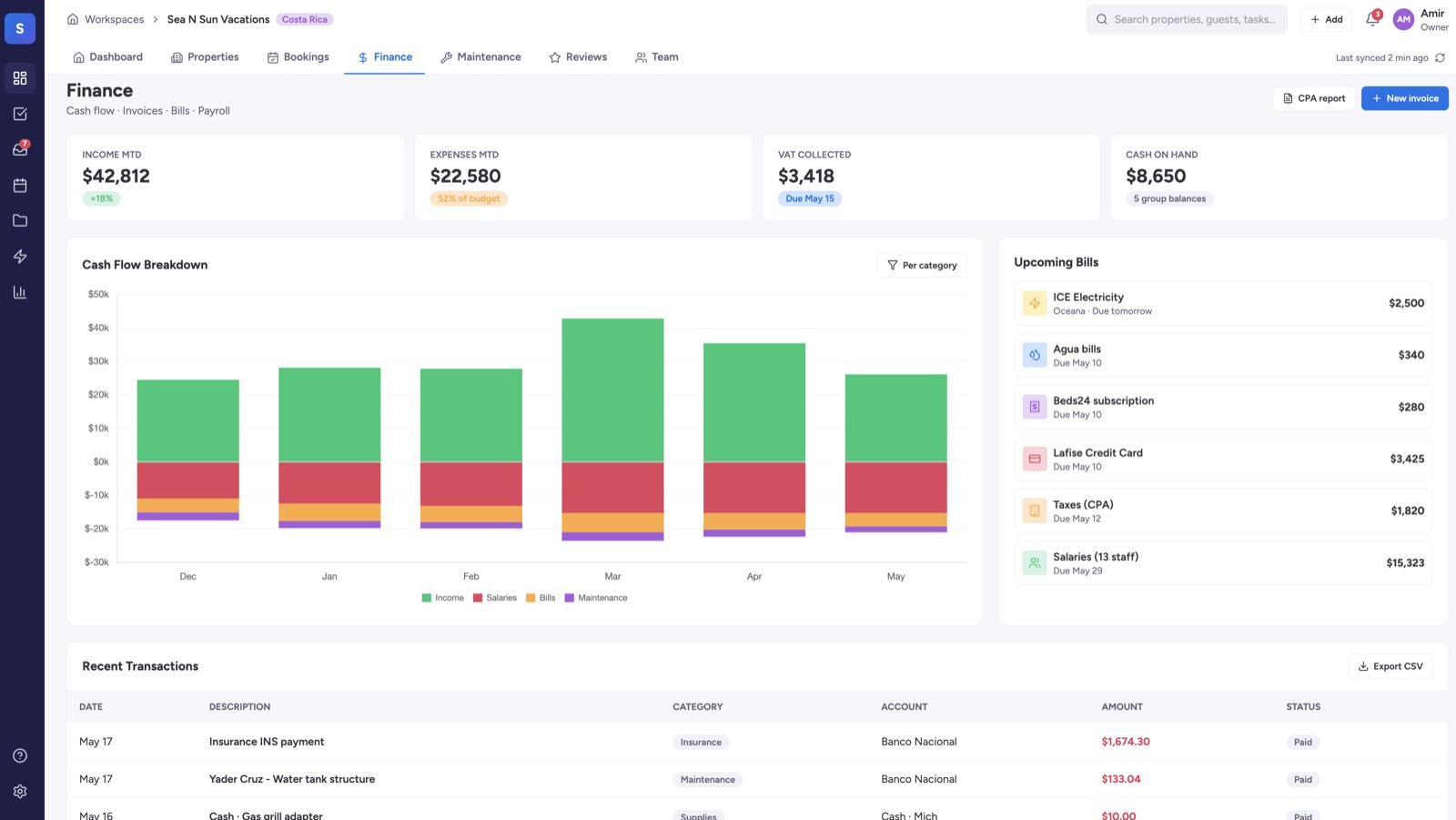Click the Add button in top bar
The width and height of the screenshot is (1456, 820).
click(1327, 19)
